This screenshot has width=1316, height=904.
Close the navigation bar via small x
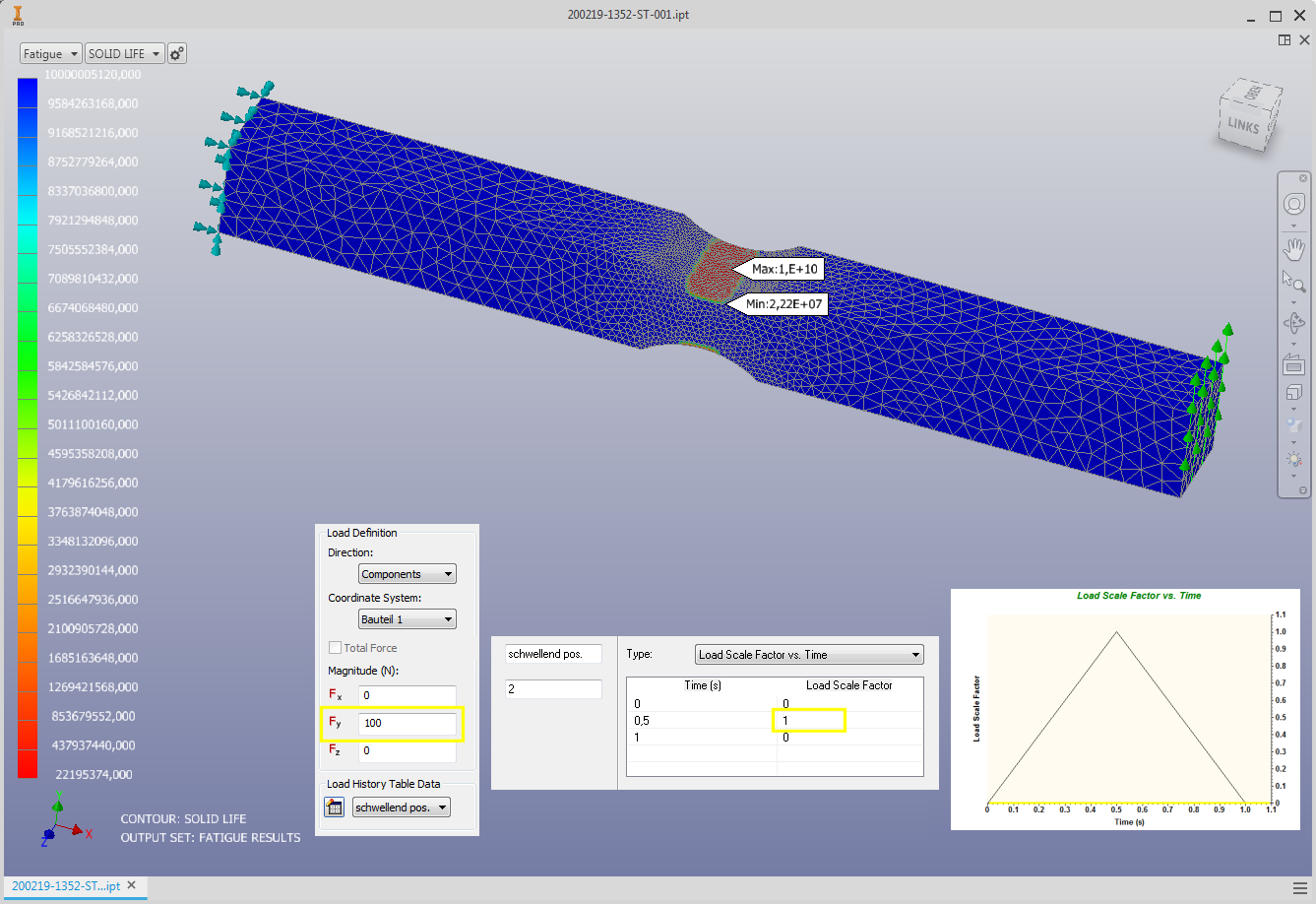pos(1303,178)
